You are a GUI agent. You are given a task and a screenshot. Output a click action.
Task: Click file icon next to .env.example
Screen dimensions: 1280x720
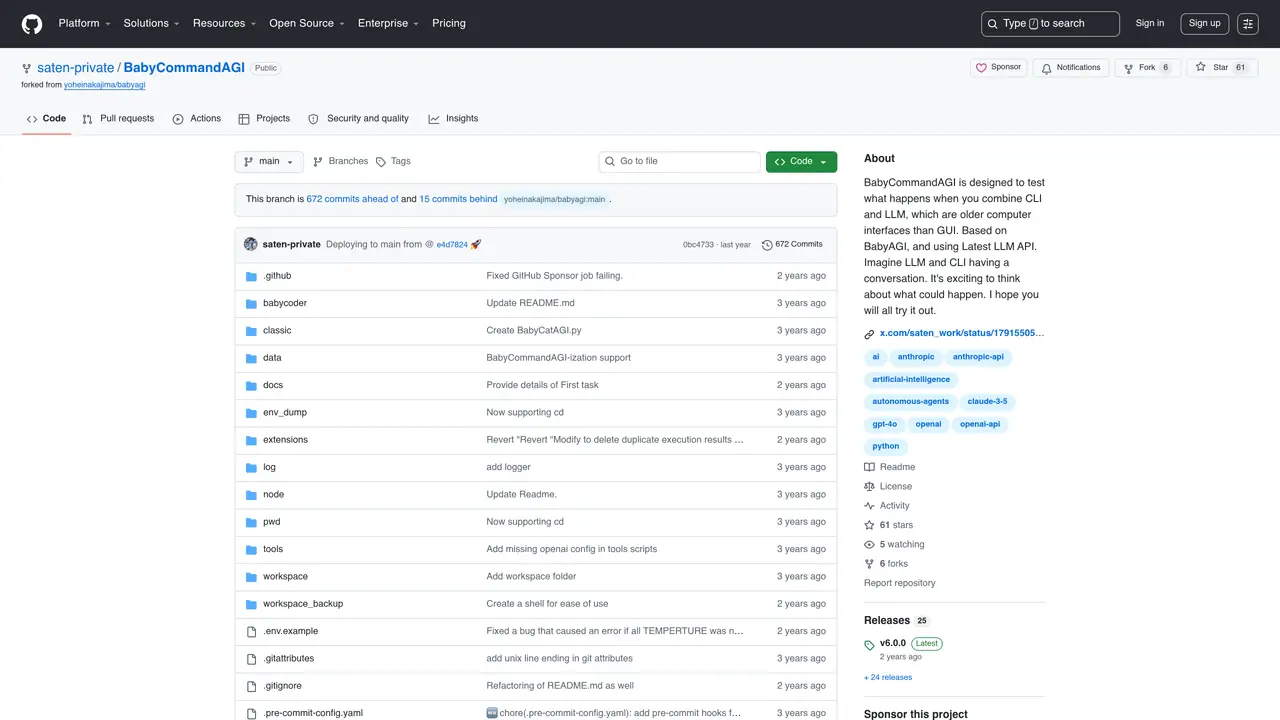[x=252, y=631]
